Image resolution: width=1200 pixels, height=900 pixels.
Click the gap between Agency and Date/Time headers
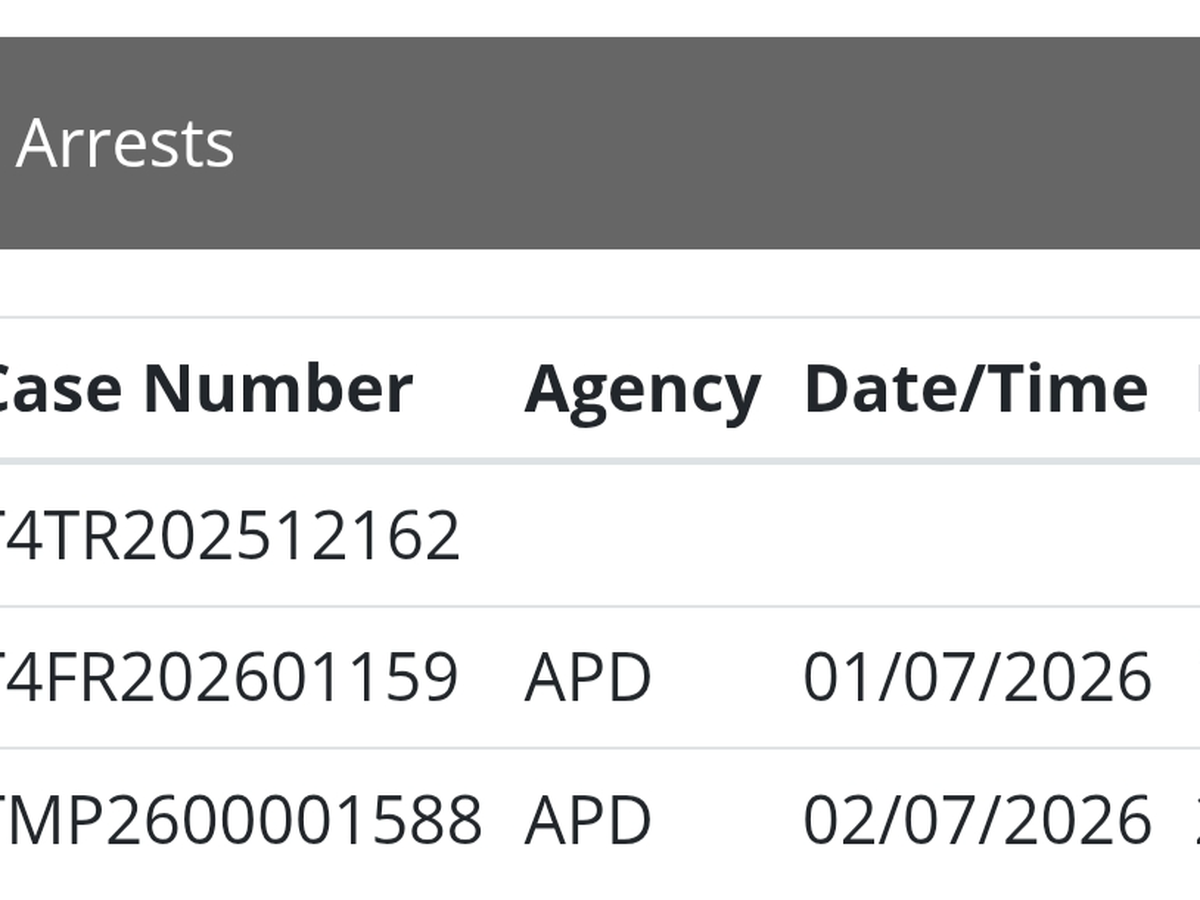[x=782, y=388]
